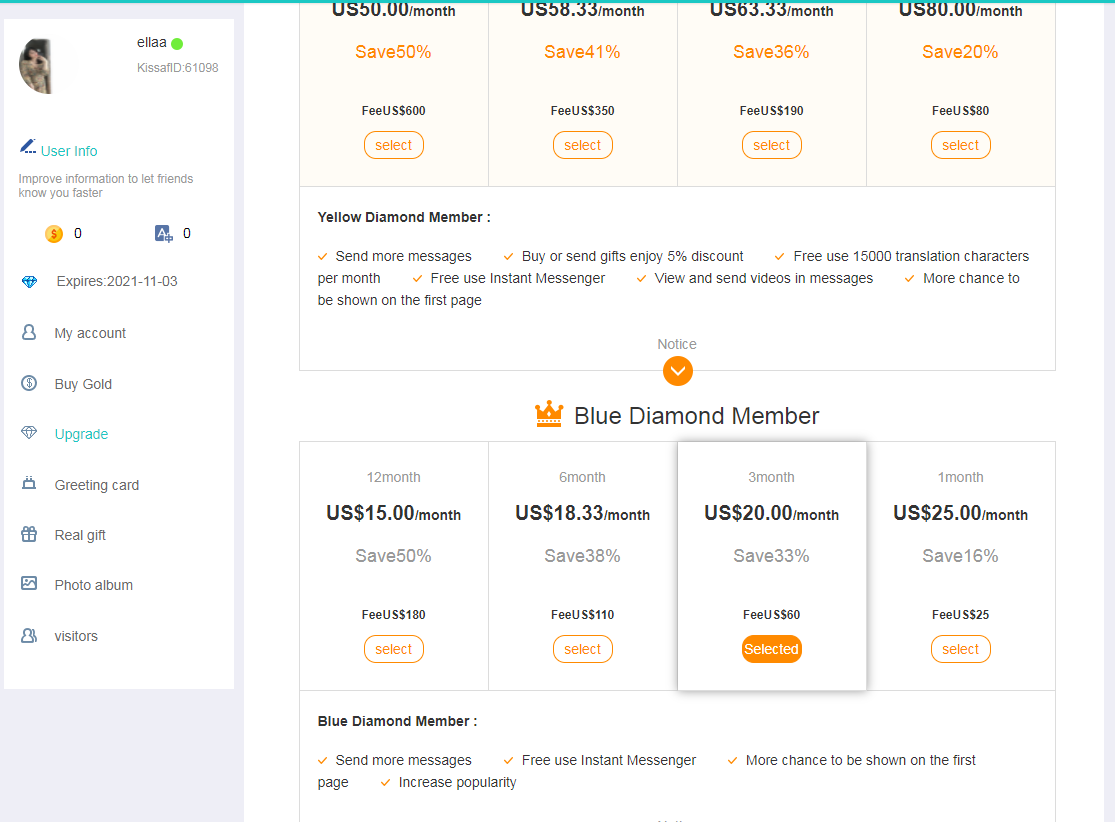Select Blue Diamond 6month plan
This screenshot has height=822, width=1115.
click(x=582, y=649)
